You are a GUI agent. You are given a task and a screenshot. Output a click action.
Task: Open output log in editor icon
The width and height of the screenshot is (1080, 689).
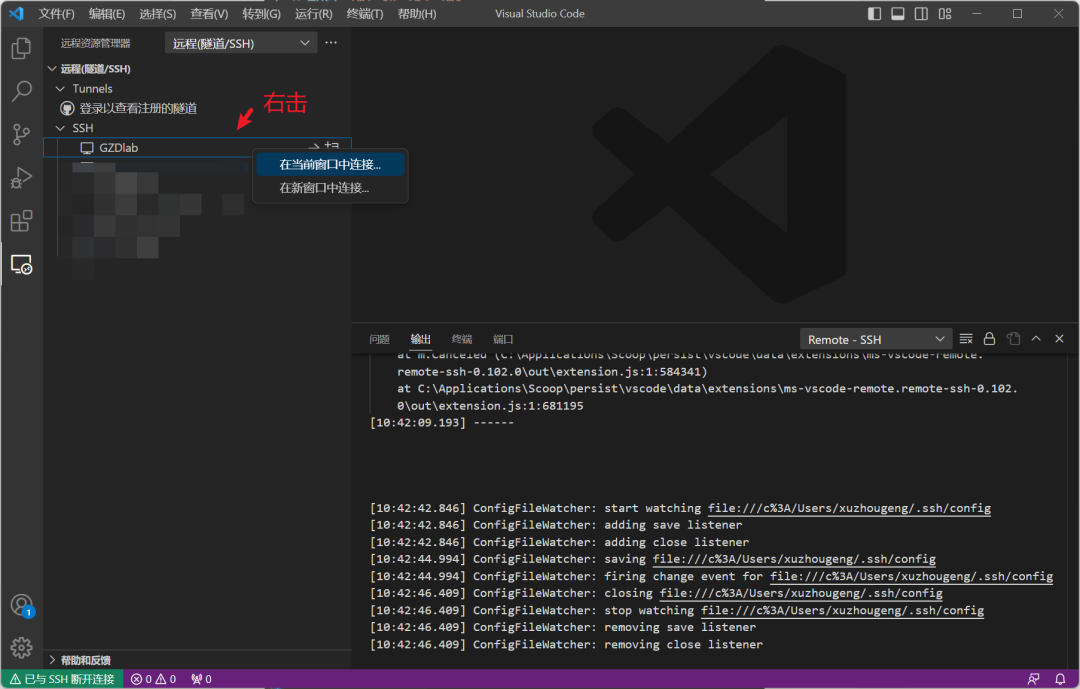pyautogui.click(x=1013, y=339)
